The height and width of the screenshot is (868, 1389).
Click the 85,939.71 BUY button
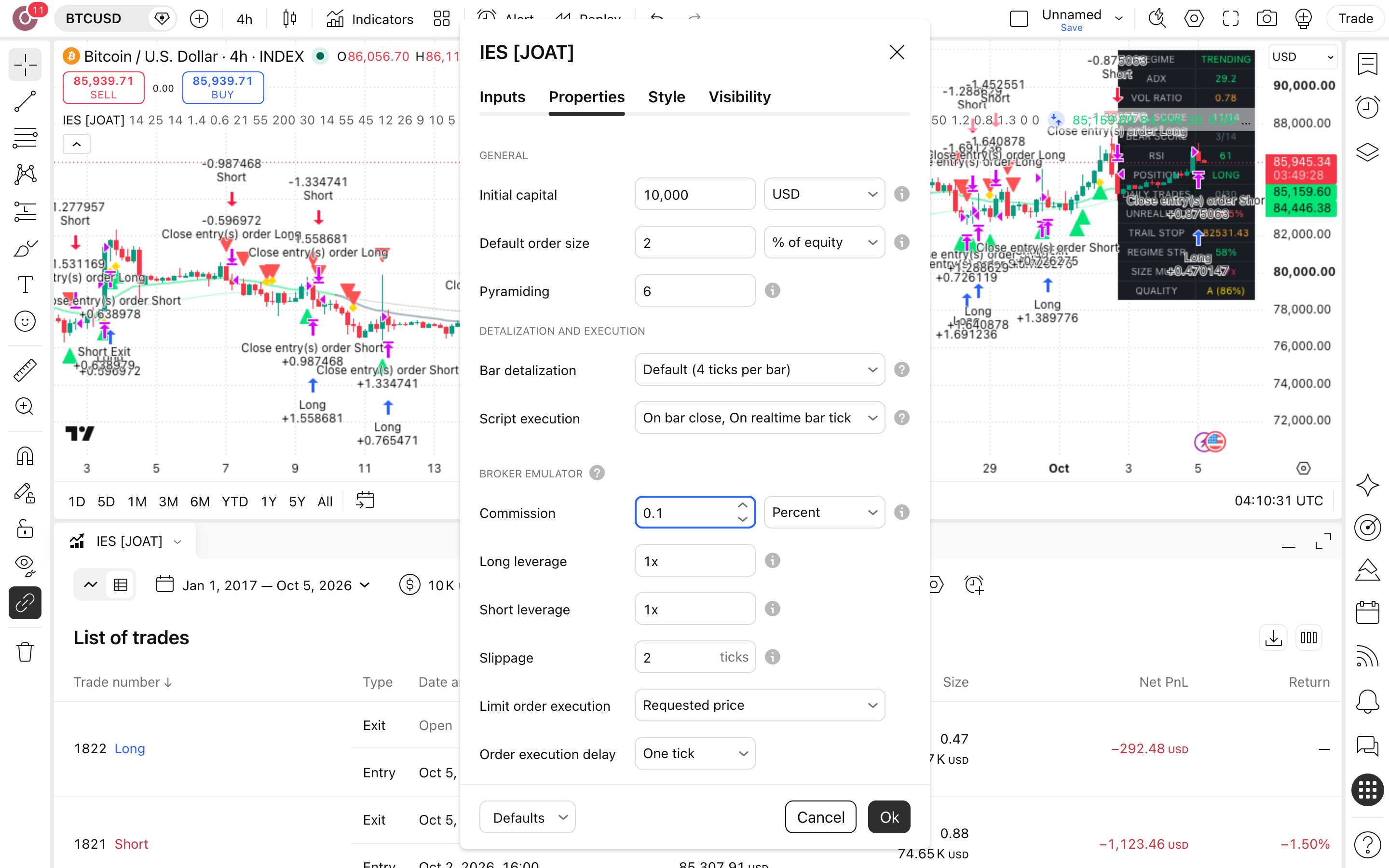coord(223,87)
